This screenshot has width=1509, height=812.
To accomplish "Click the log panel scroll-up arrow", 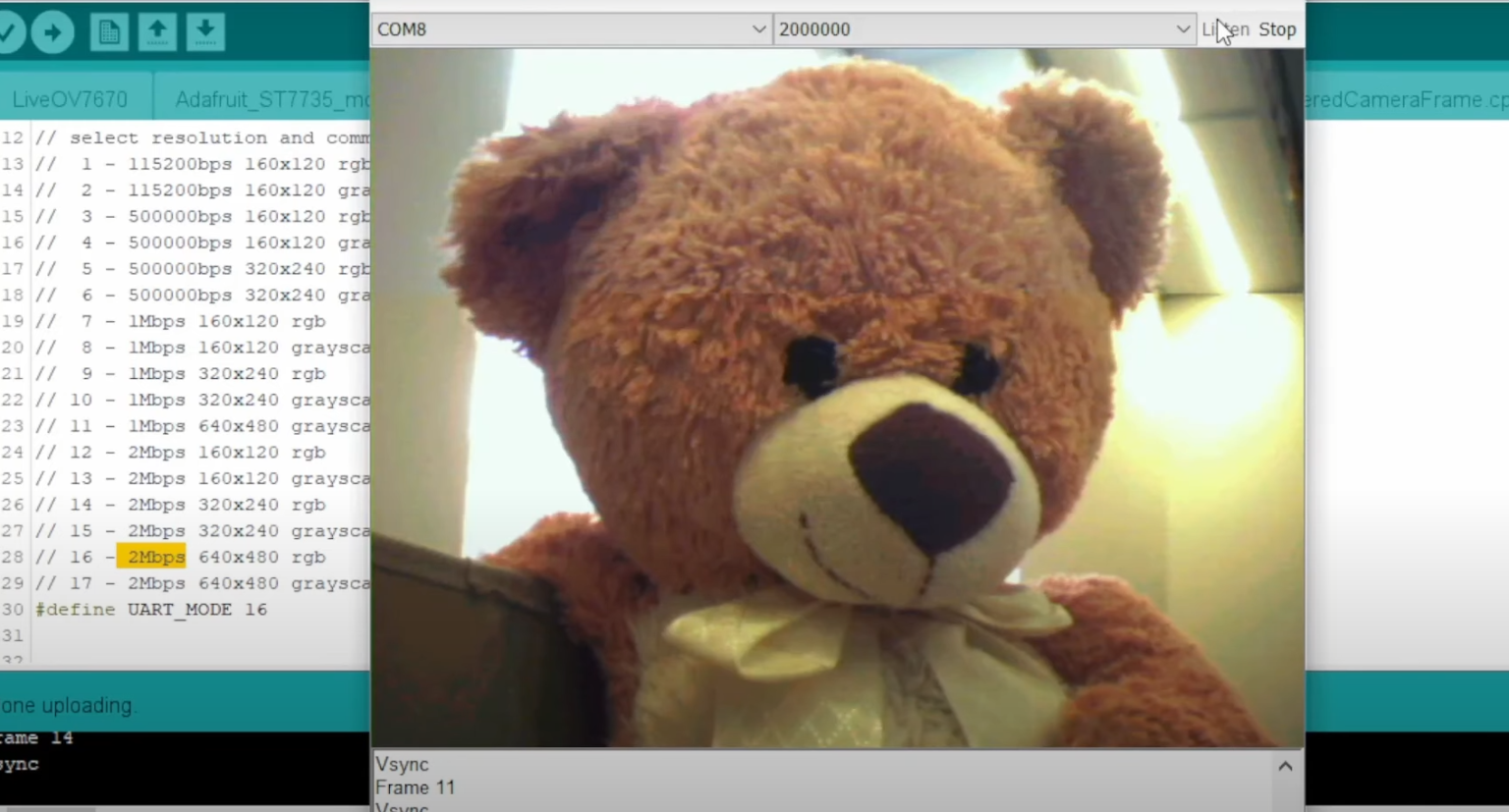I will [x=1285, y=766].
